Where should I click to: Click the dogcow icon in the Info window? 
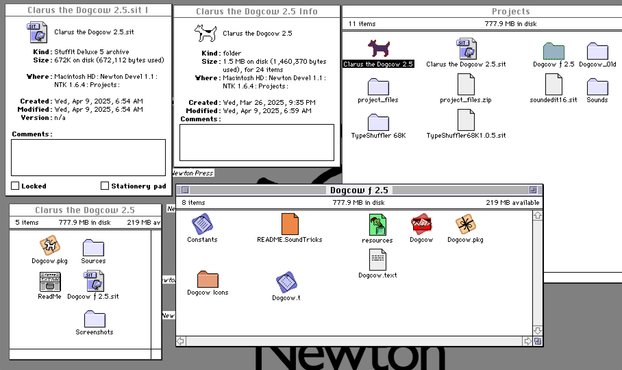click(205, 33)
